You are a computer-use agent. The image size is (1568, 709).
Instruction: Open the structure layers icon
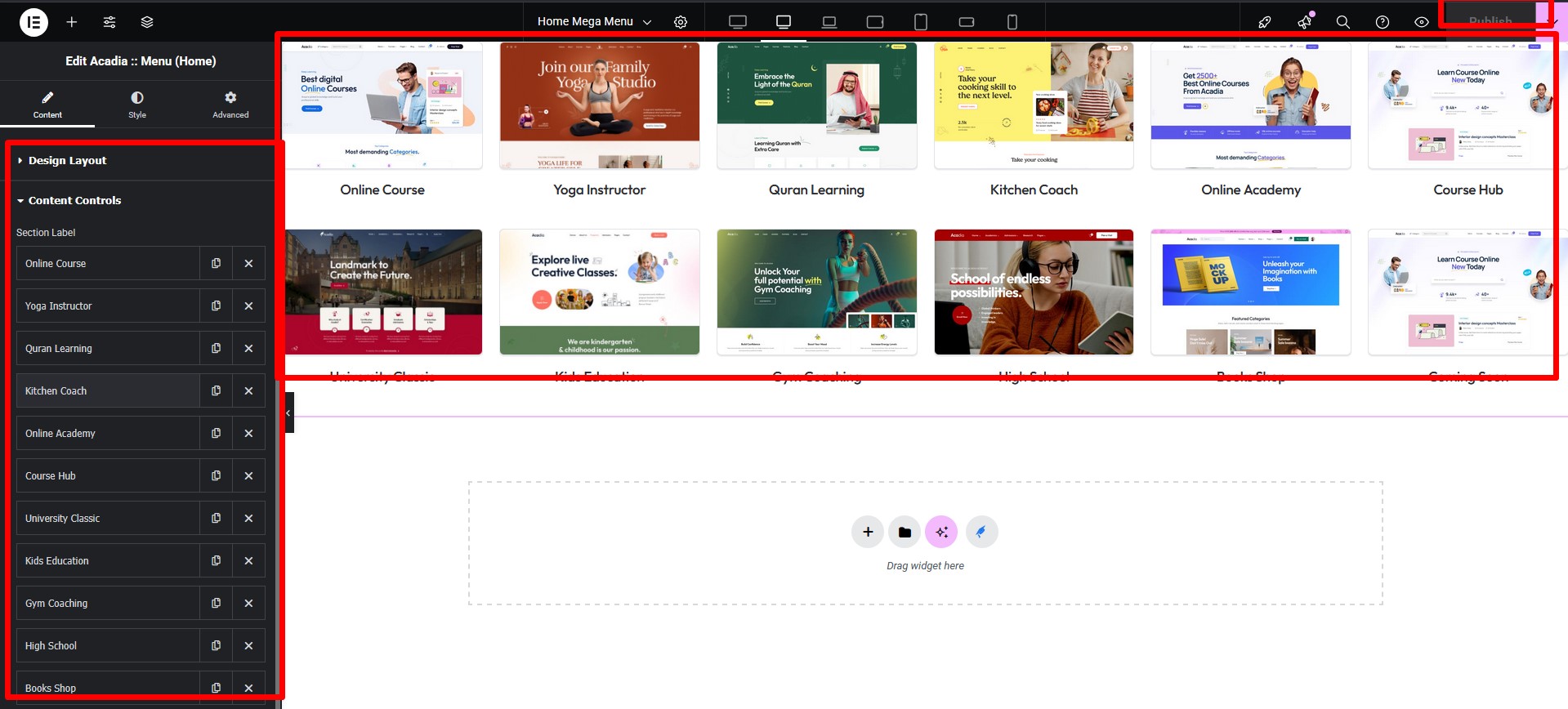coord(147,22)
